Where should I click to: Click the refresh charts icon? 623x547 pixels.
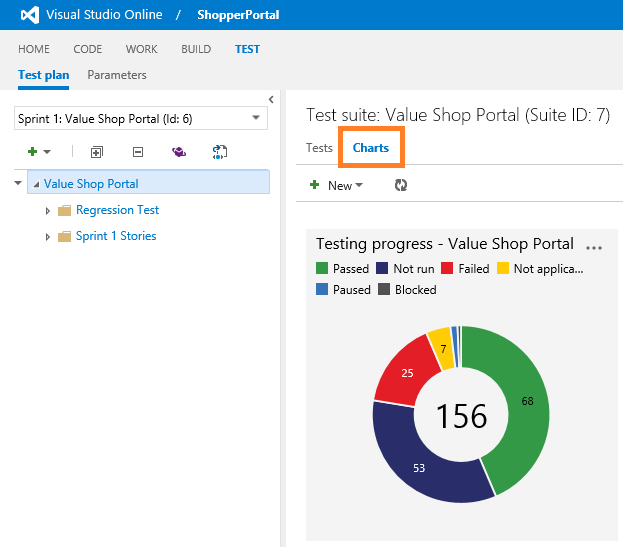tap(401, 185)
